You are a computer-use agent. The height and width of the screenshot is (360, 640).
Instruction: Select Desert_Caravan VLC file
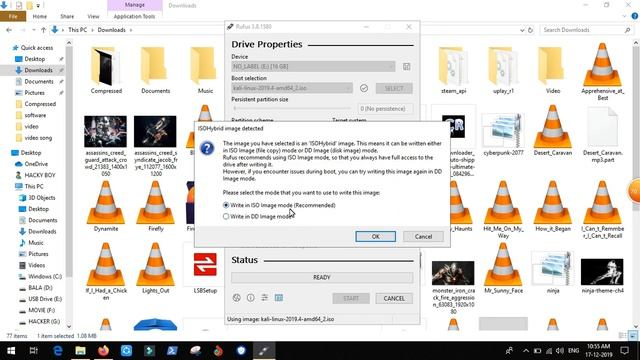point(553,127)
